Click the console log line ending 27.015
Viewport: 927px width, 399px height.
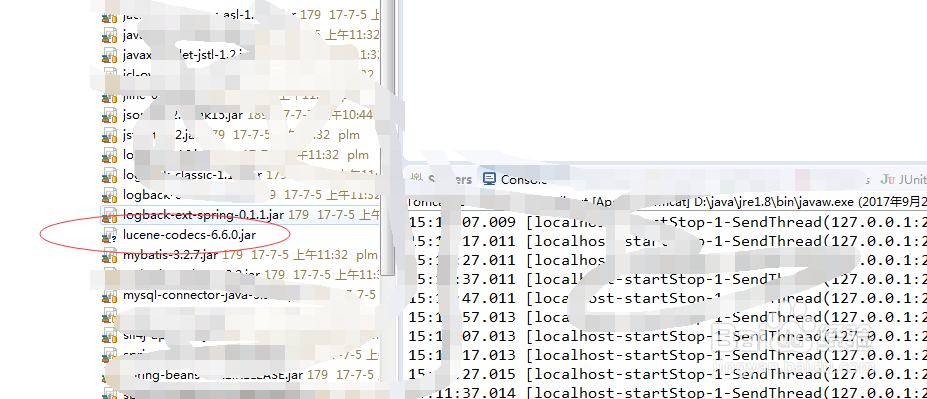[x=667, y=374]
